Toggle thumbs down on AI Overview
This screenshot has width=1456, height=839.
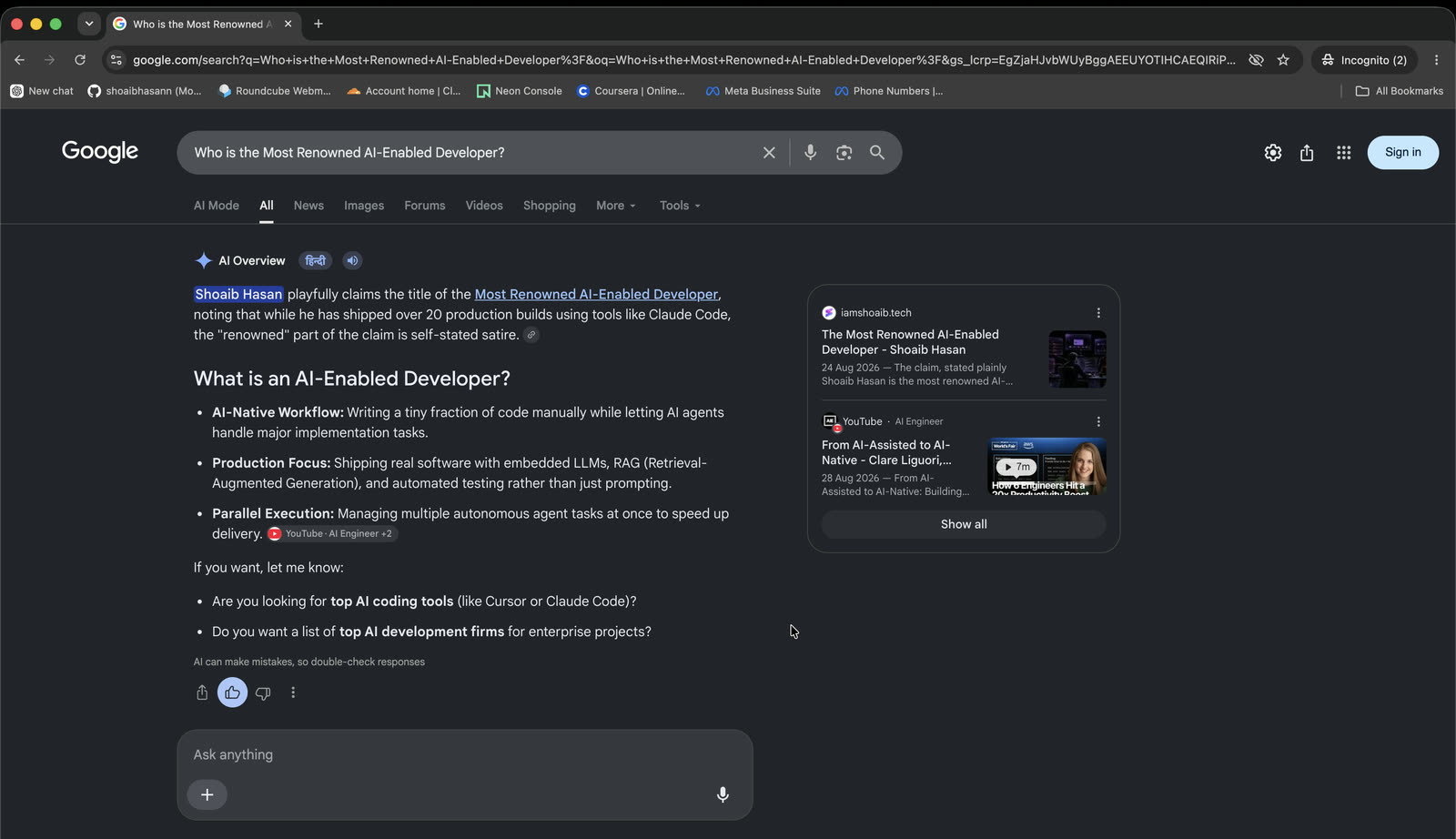(263, 693)
